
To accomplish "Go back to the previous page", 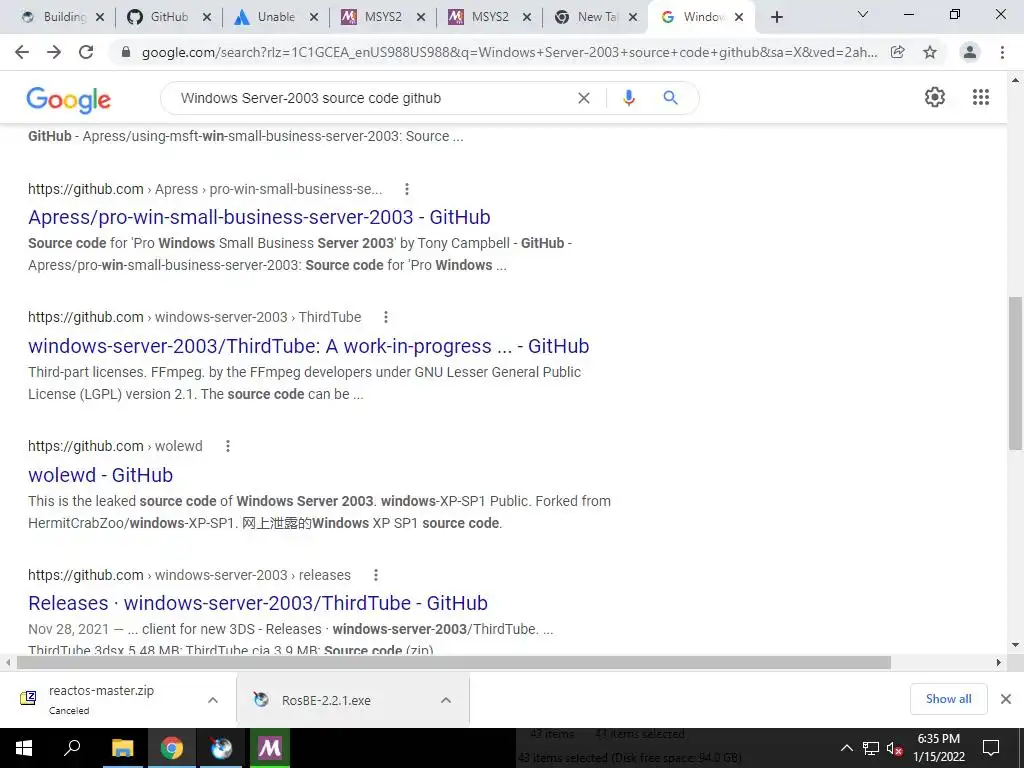I will [x=22, y=52].
